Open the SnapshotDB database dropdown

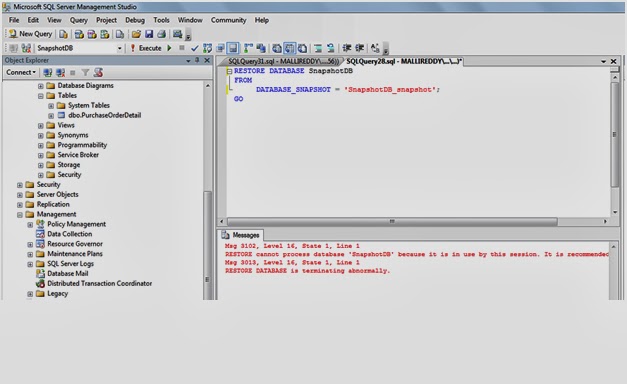pos(120,48)
